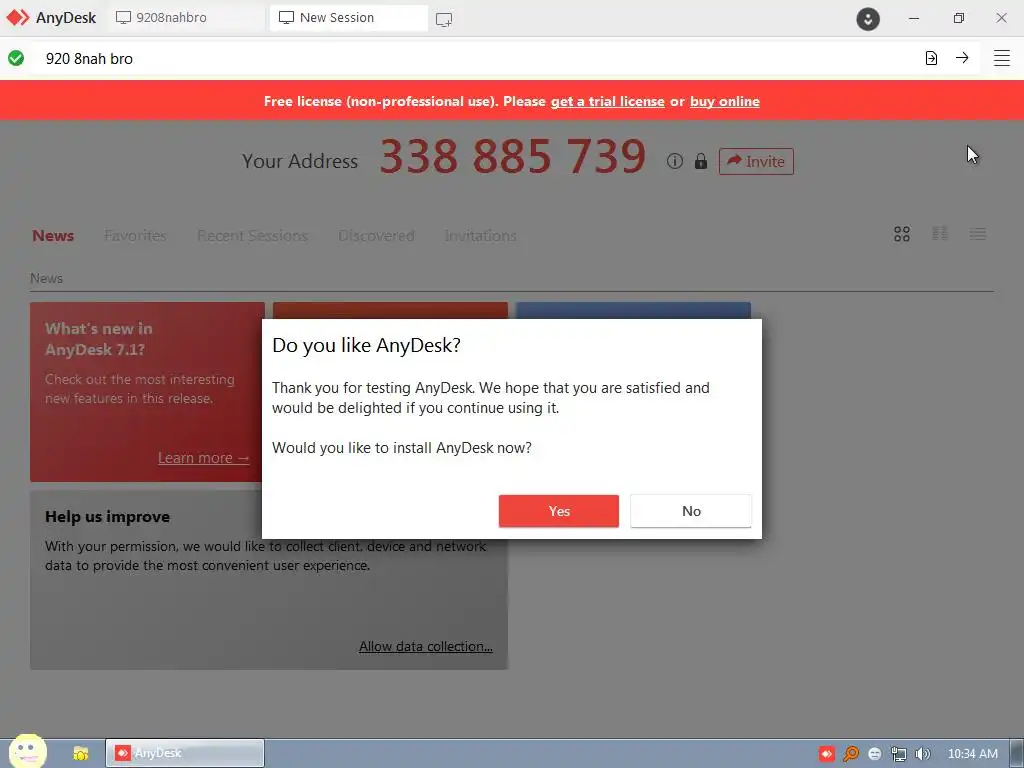This screenshot has height=768, width=1024.
Task: Open the Discovered tab
Action: tap(376, 235)
